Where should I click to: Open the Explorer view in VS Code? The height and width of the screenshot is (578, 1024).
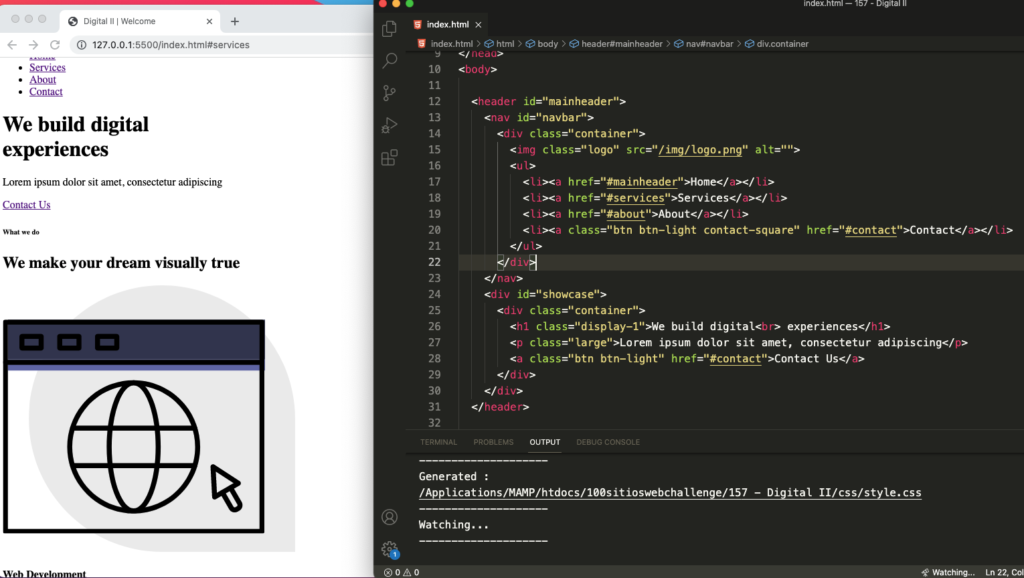click(x=389, y=28)
